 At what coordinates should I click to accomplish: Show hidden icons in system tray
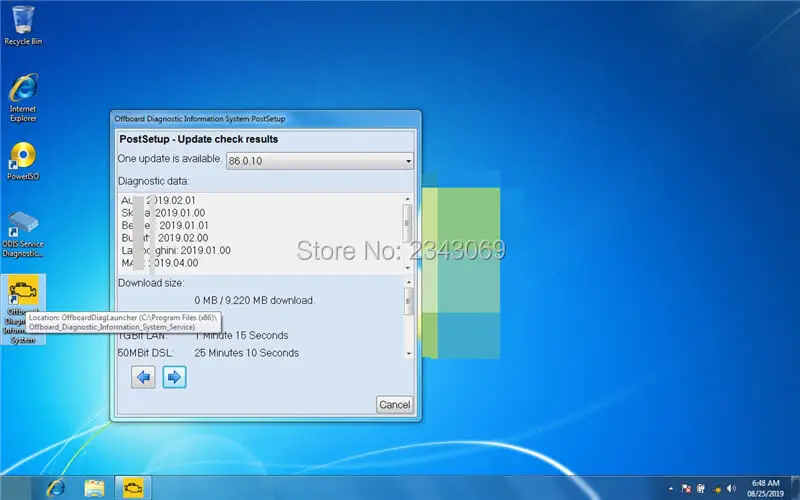(670, 489)
